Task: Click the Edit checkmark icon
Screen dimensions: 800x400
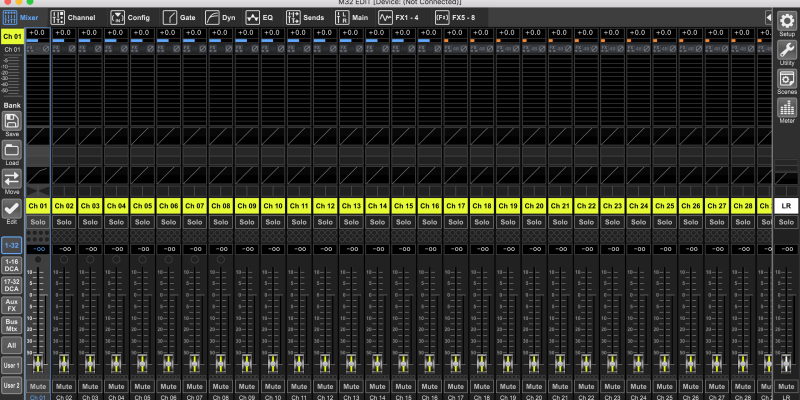Action: [x=12, y=209]
